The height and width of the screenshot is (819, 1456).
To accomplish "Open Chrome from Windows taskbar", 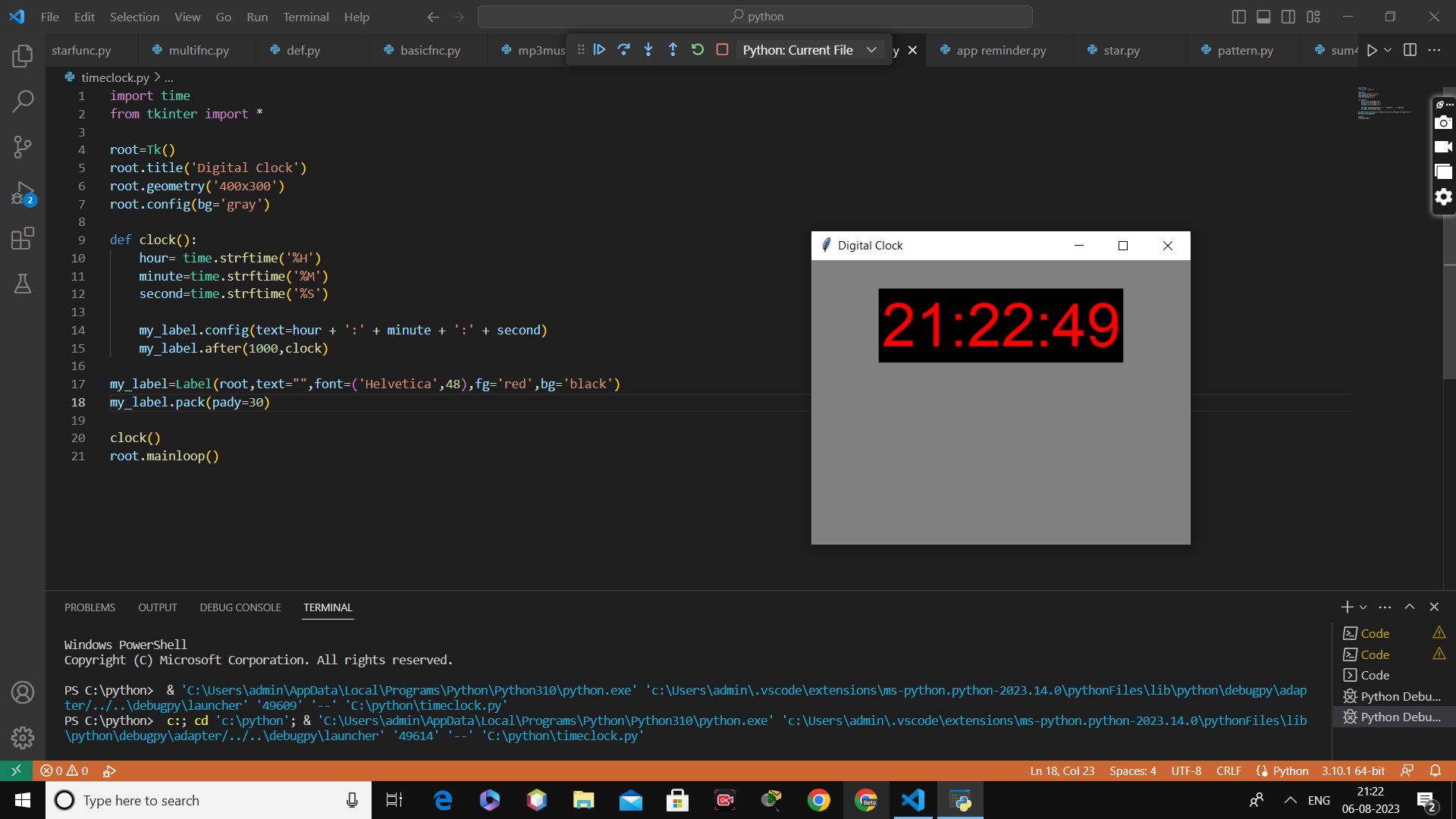I will point(818,800).
